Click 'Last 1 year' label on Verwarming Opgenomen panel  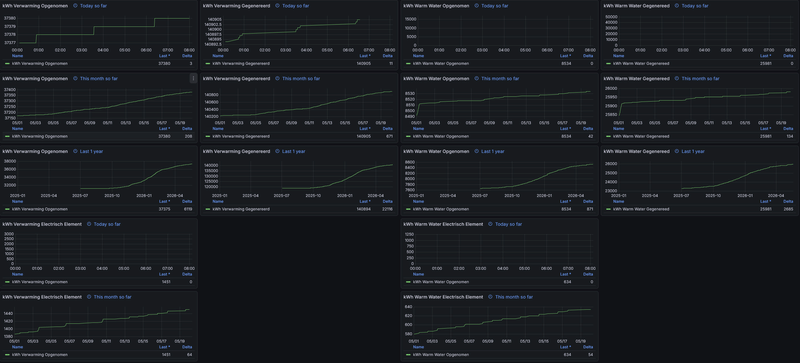point(92,151)
